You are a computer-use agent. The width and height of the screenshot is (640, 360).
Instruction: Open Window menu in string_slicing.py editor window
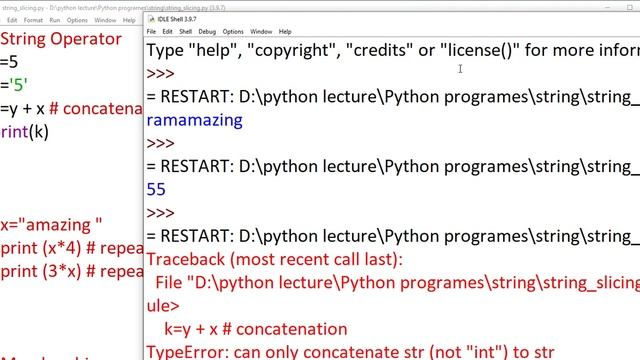coord(105,20)
